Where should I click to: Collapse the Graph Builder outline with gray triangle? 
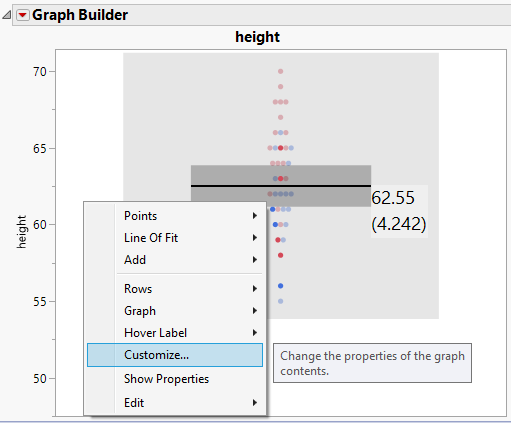pos(6,15)
